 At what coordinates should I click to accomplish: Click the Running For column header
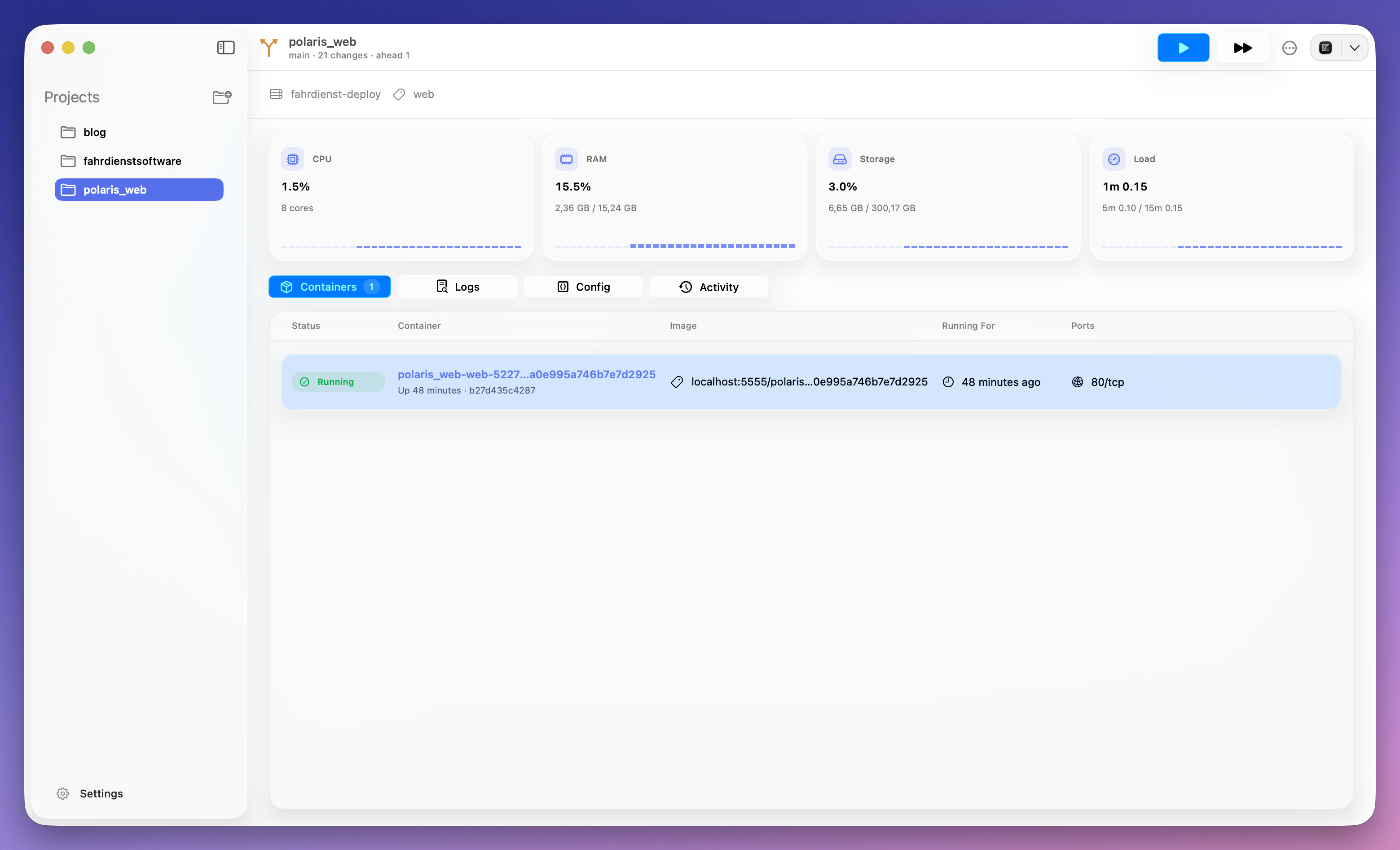click(968, 326)
